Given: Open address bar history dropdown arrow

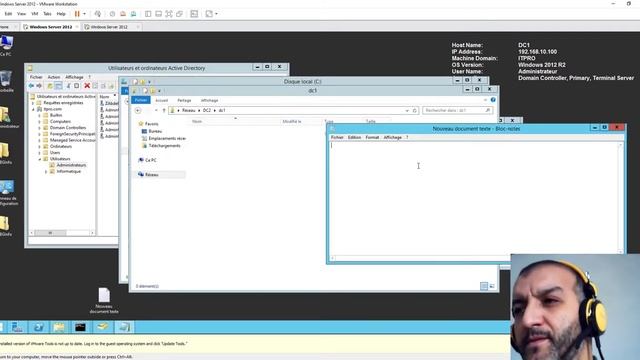Looking at the screenshot, I should click(x=407, y=111).
